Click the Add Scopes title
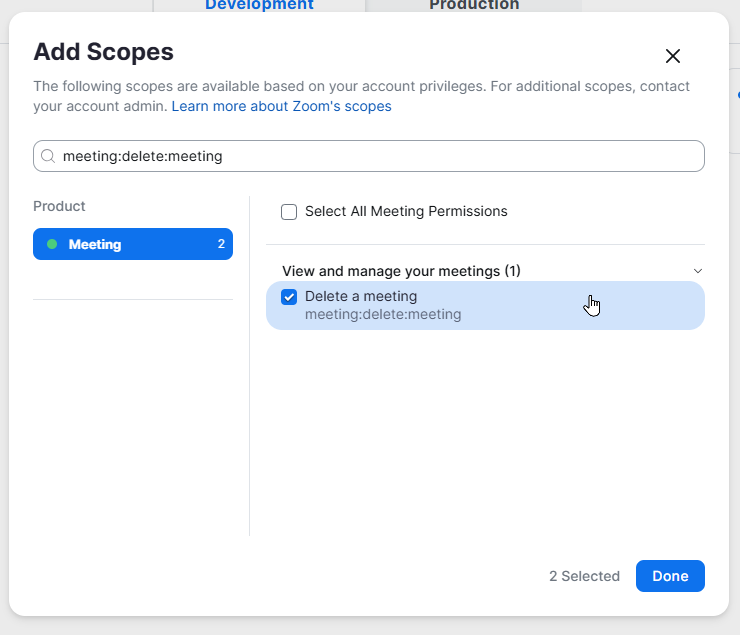Image resolution: width=740 pixels, height=635 pixels. click(x=103, y=51)
